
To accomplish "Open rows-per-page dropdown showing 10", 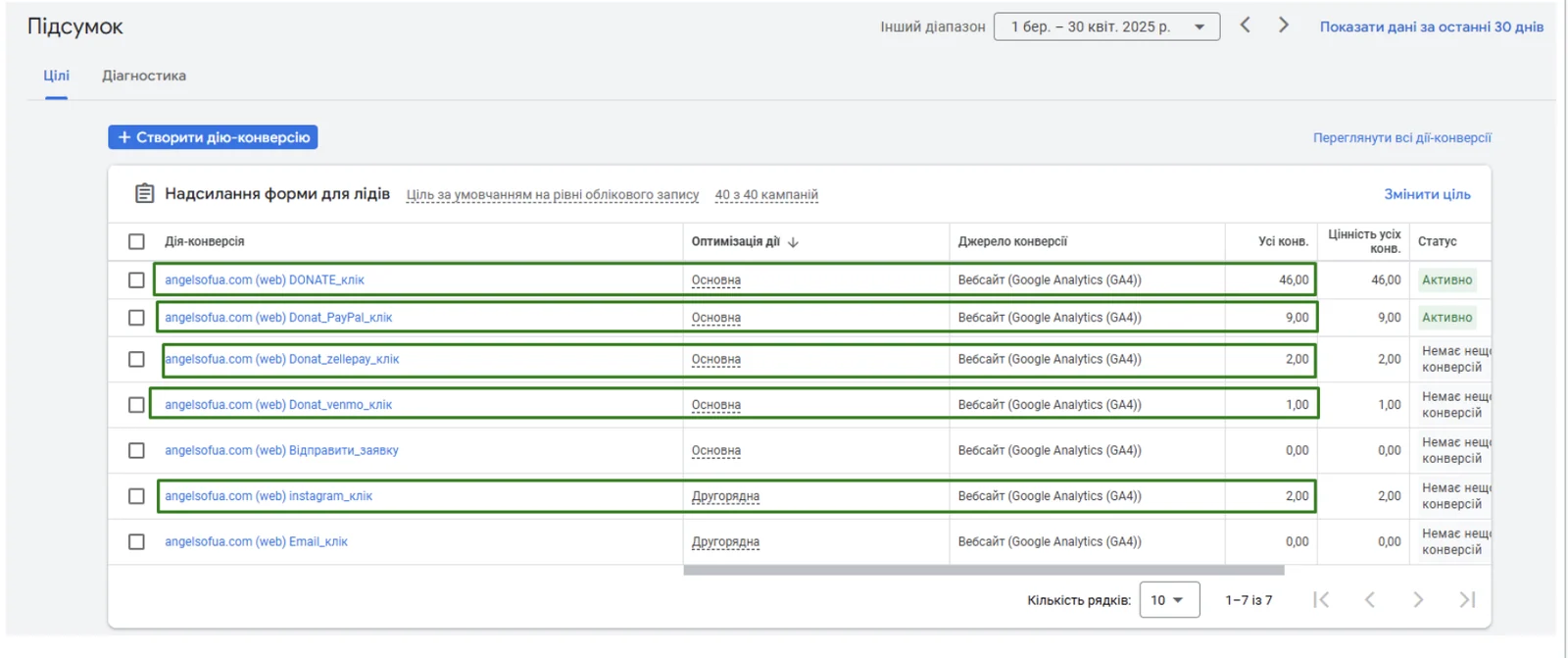I will click(1169, 600).
